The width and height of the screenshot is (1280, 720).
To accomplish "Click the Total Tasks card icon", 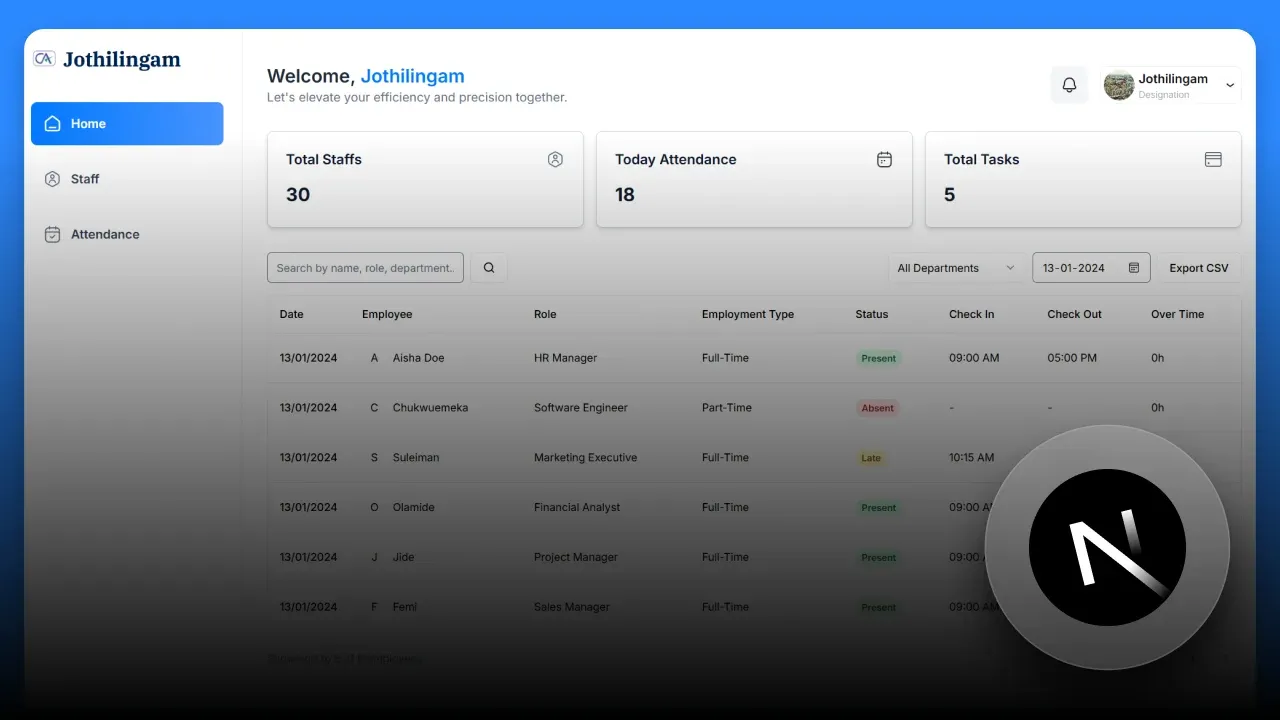I will [x=1213, y=159].
